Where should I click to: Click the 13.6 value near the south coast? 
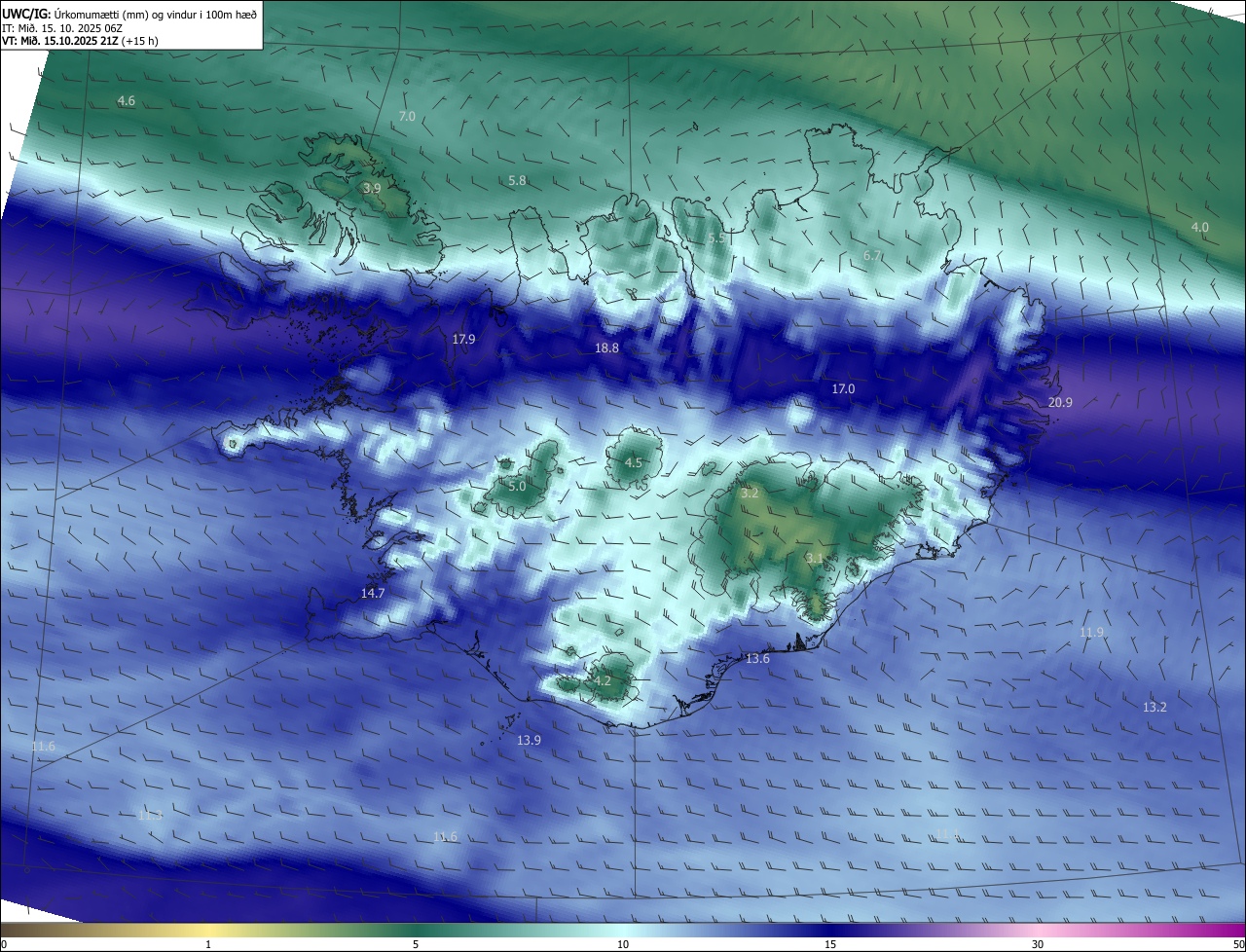pos(757,659)
